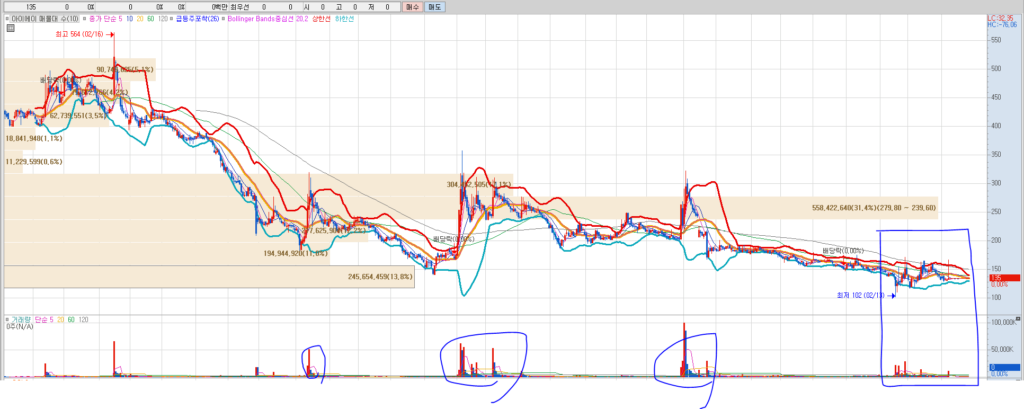Viewport: 1024px width, 409px height.
Task: Select the 거래량 volume indicator label
Action: click(x=20, y=319)
